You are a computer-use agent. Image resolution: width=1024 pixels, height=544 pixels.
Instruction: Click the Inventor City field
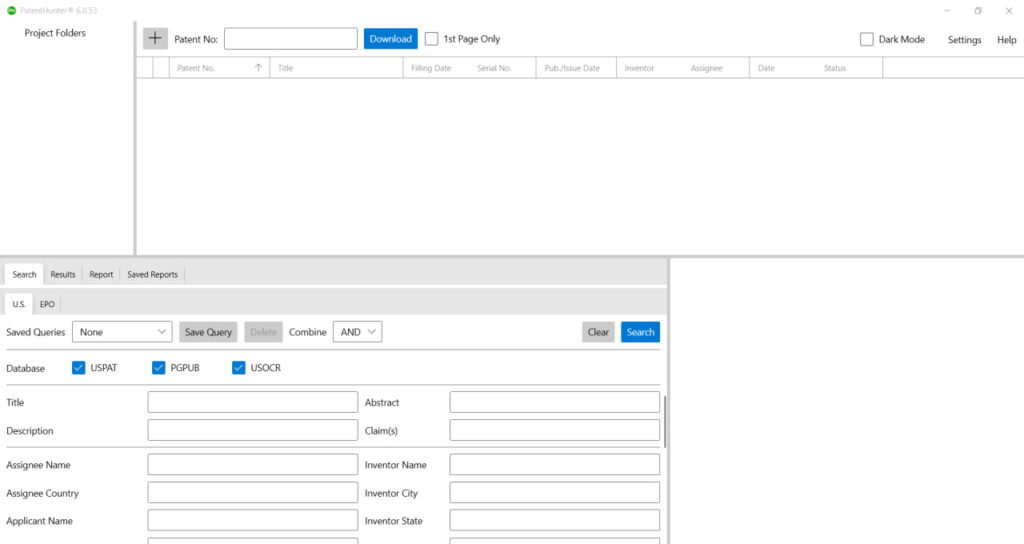point(554,492)
